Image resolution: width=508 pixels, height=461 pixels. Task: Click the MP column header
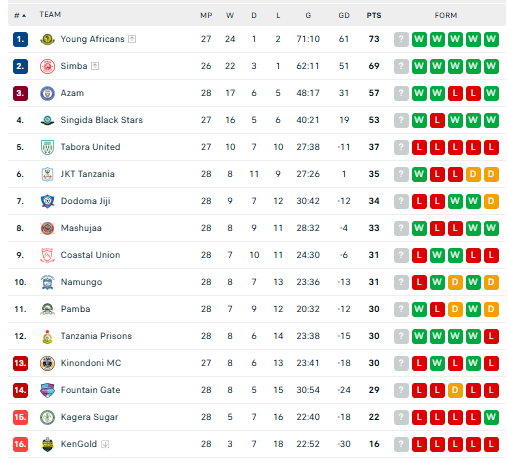[x=206, y=15]
